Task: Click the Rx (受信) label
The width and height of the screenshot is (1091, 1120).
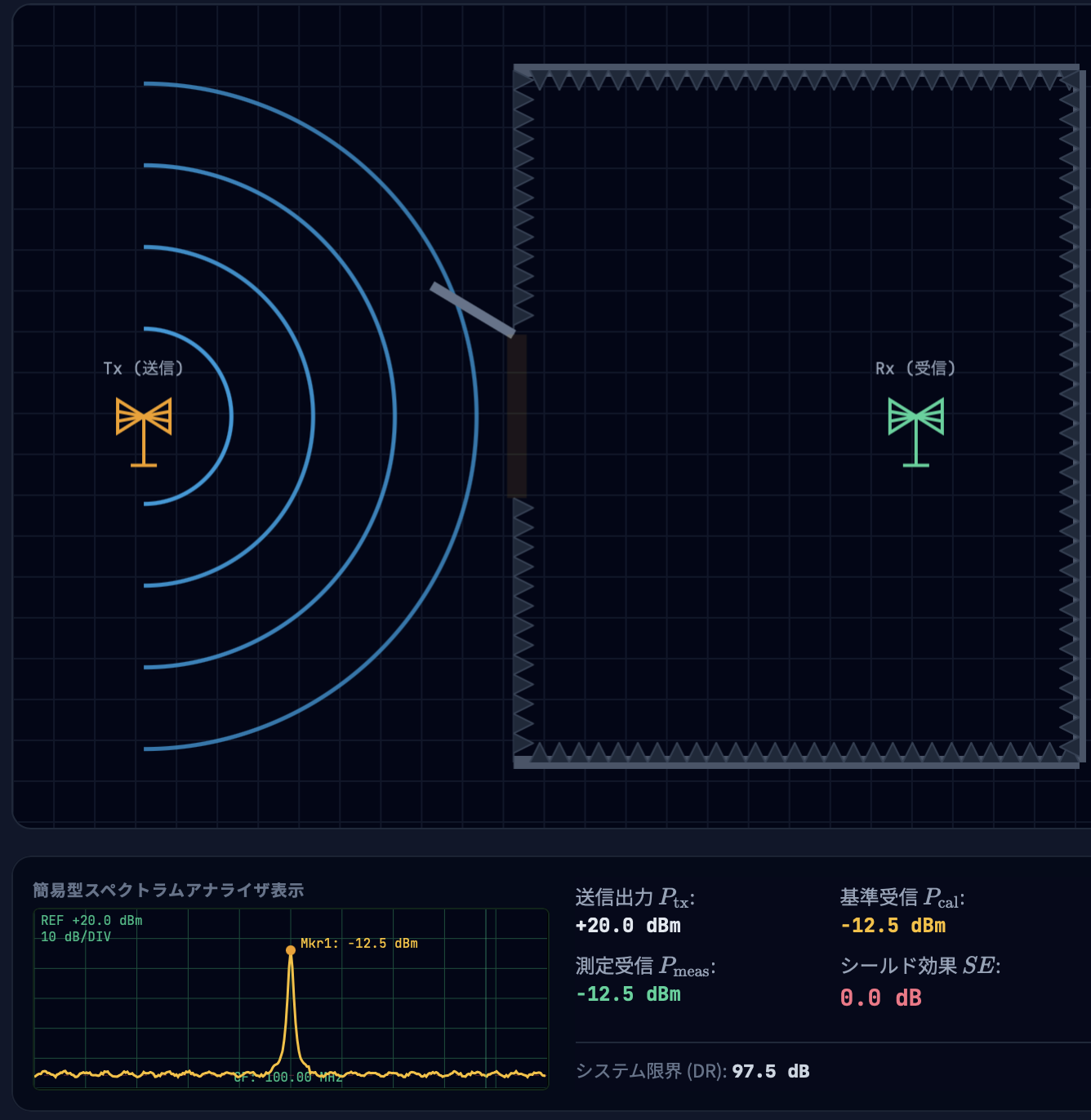Action: click(915, 368)
